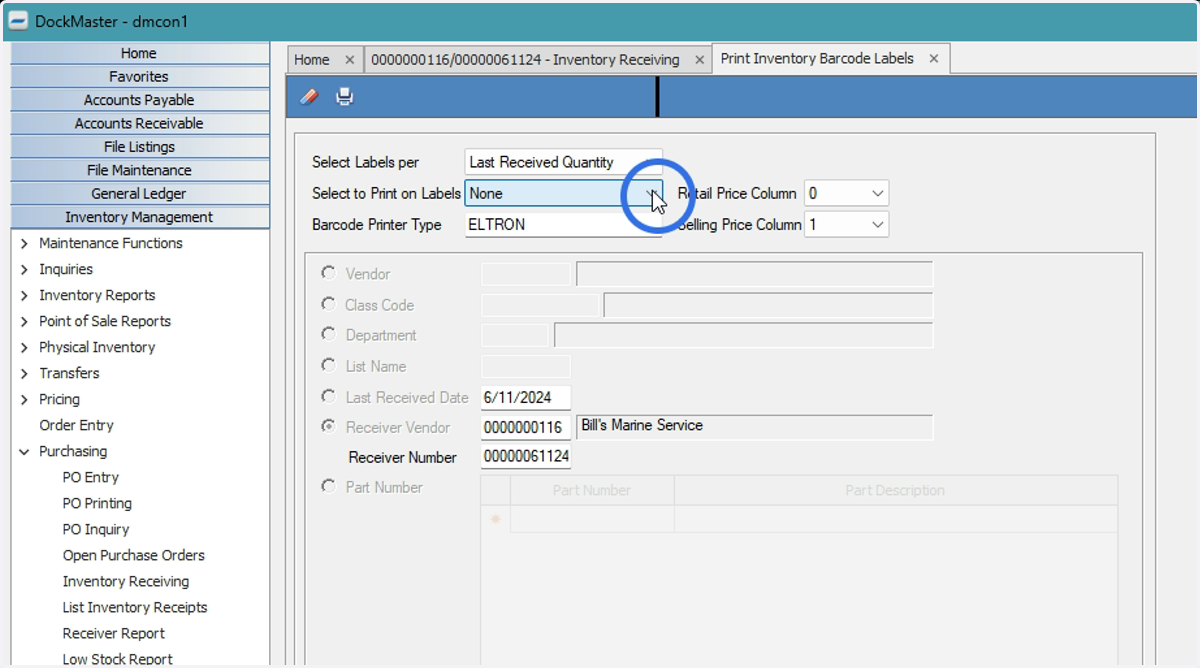
Task: Click the eraser clear-form icon in the toolbar
Action: (x=309, y=97)
